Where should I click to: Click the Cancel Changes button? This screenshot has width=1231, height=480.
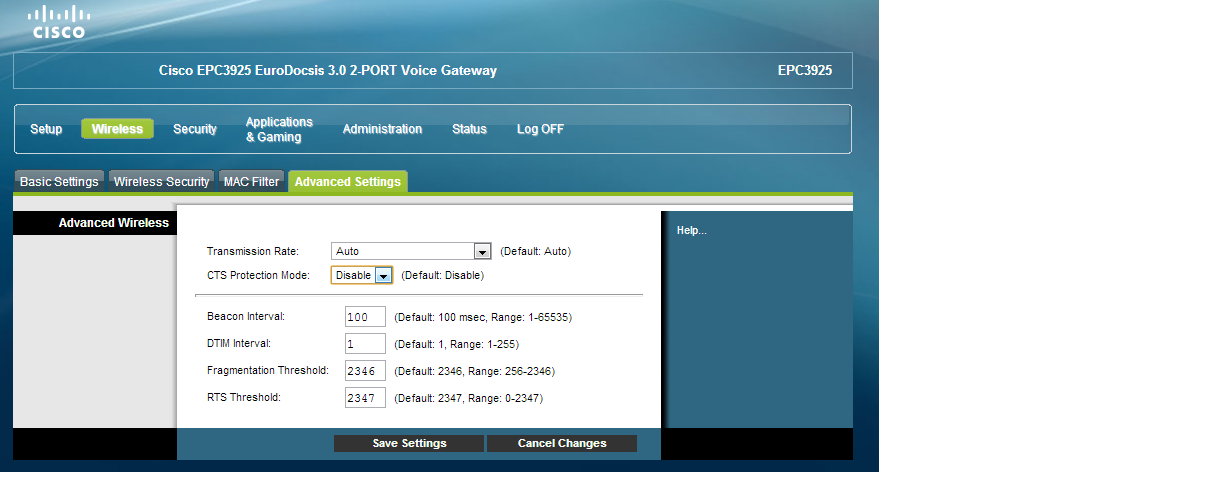pos(561,443)
